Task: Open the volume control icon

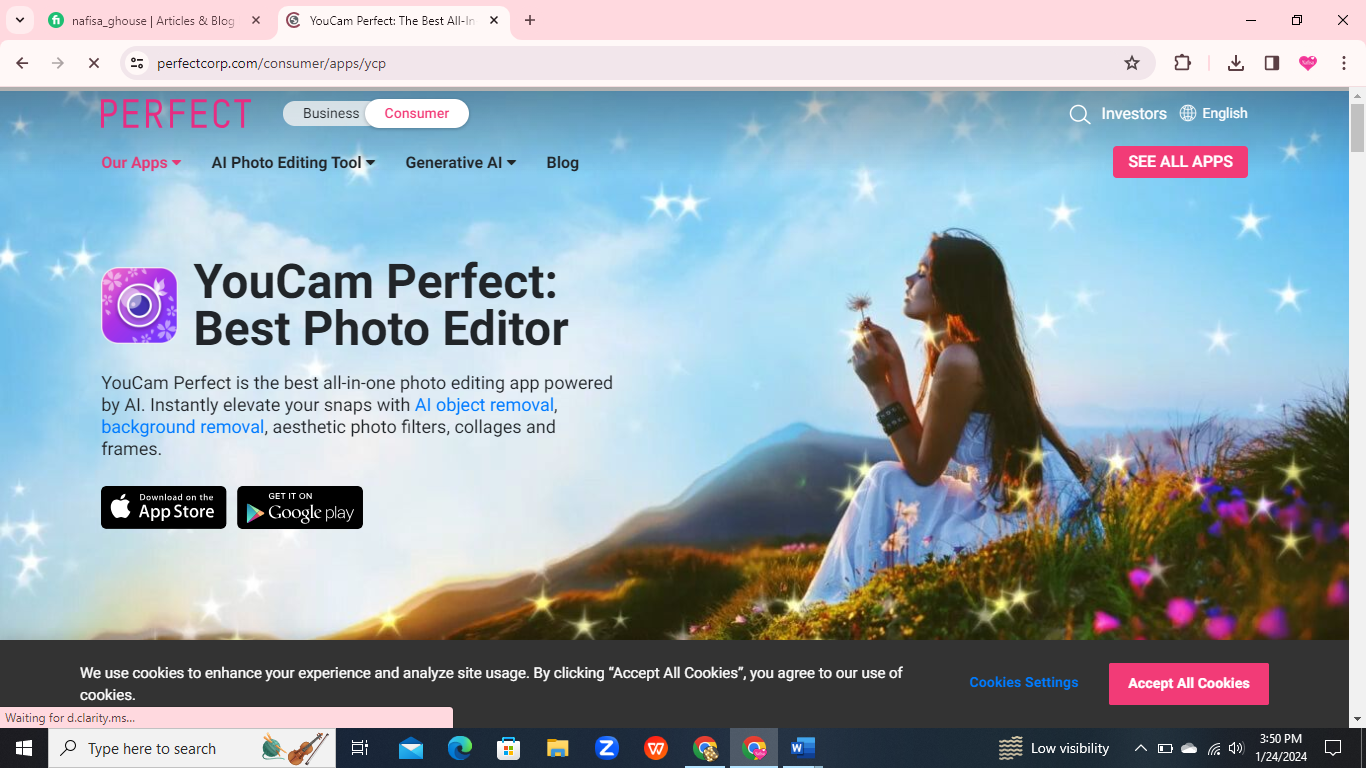Action: (x=1237, y=748)
